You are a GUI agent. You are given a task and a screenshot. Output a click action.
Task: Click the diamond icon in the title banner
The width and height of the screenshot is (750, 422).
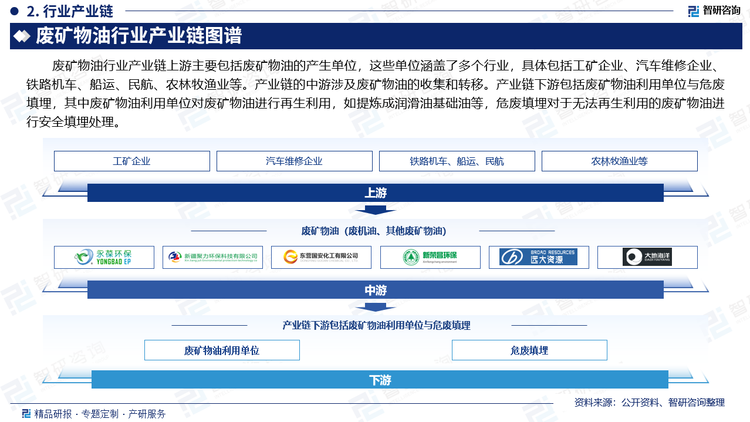[22, 36]
